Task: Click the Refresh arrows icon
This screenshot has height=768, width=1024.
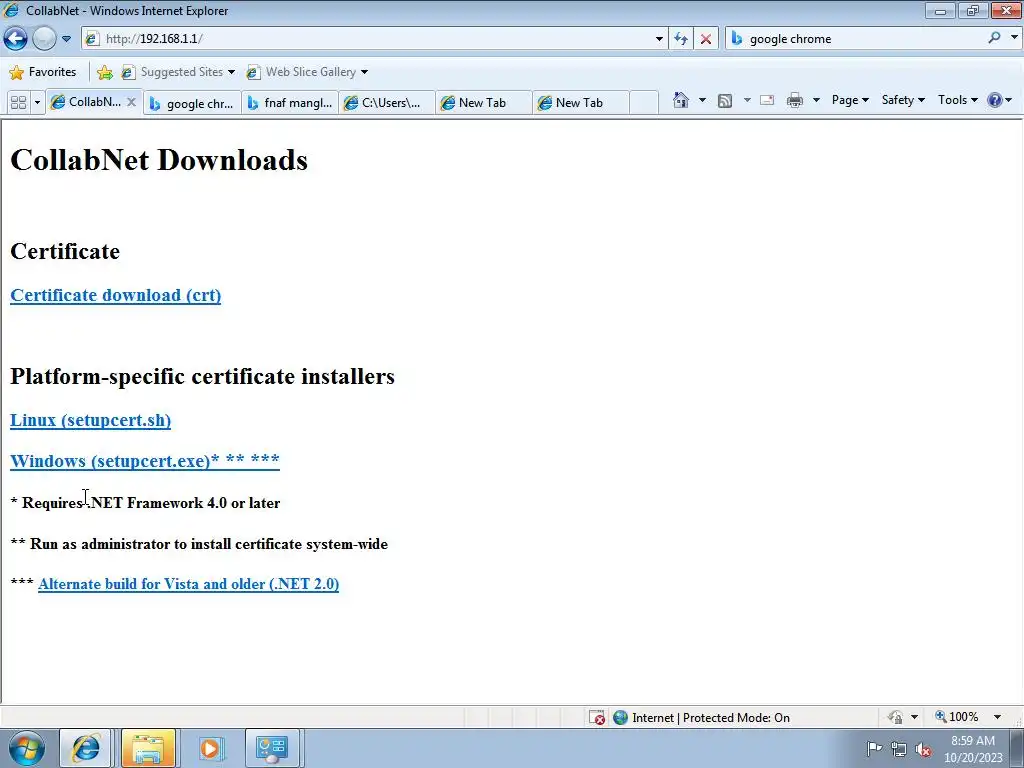Action: (680, 39)
